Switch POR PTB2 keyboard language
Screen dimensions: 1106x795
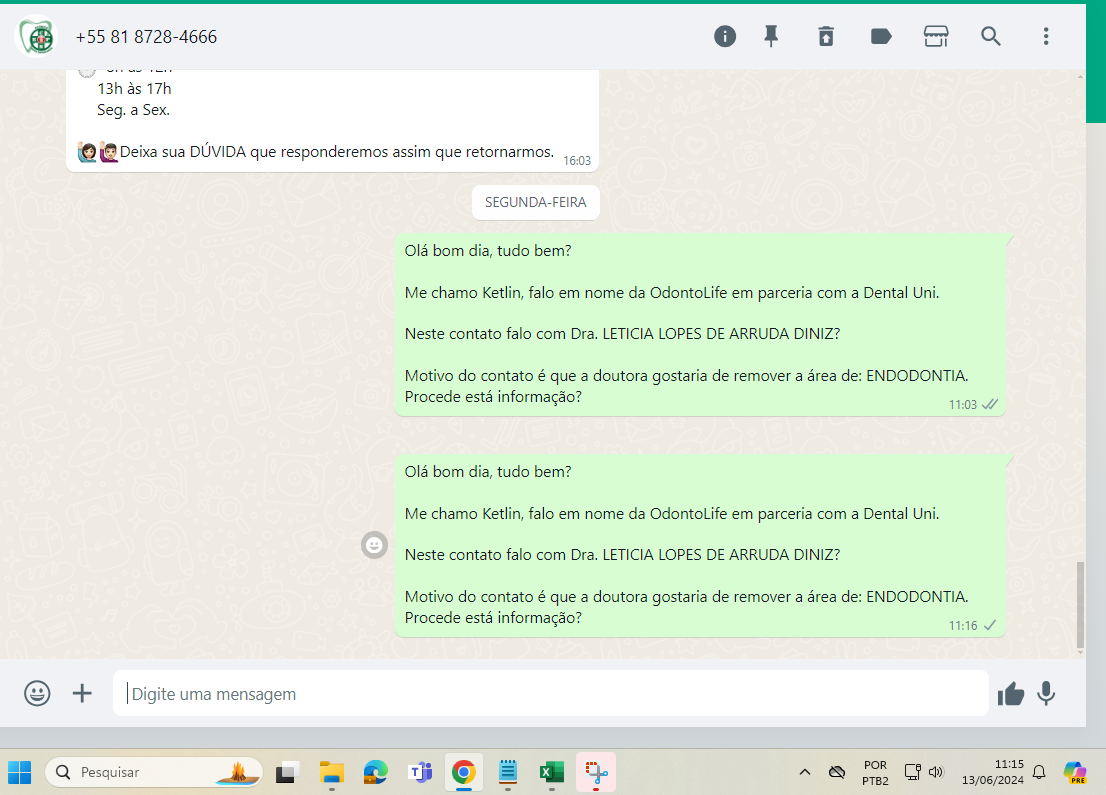(875, 772)
